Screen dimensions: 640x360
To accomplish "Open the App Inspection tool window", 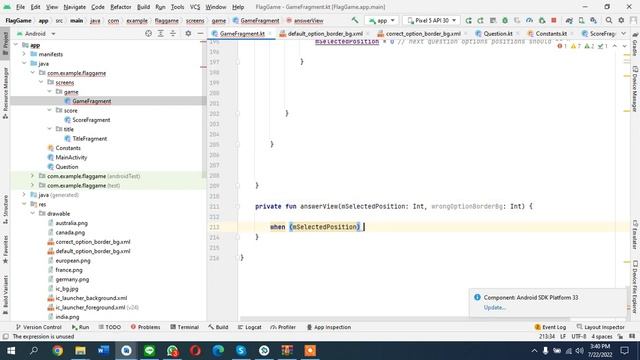I will pos(329,327).
